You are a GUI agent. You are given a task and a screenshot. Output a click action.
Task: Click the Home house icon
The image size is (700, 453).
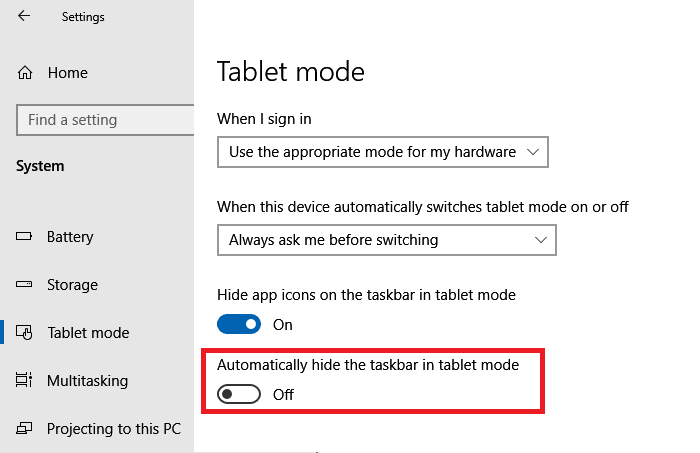pos(25,72)
